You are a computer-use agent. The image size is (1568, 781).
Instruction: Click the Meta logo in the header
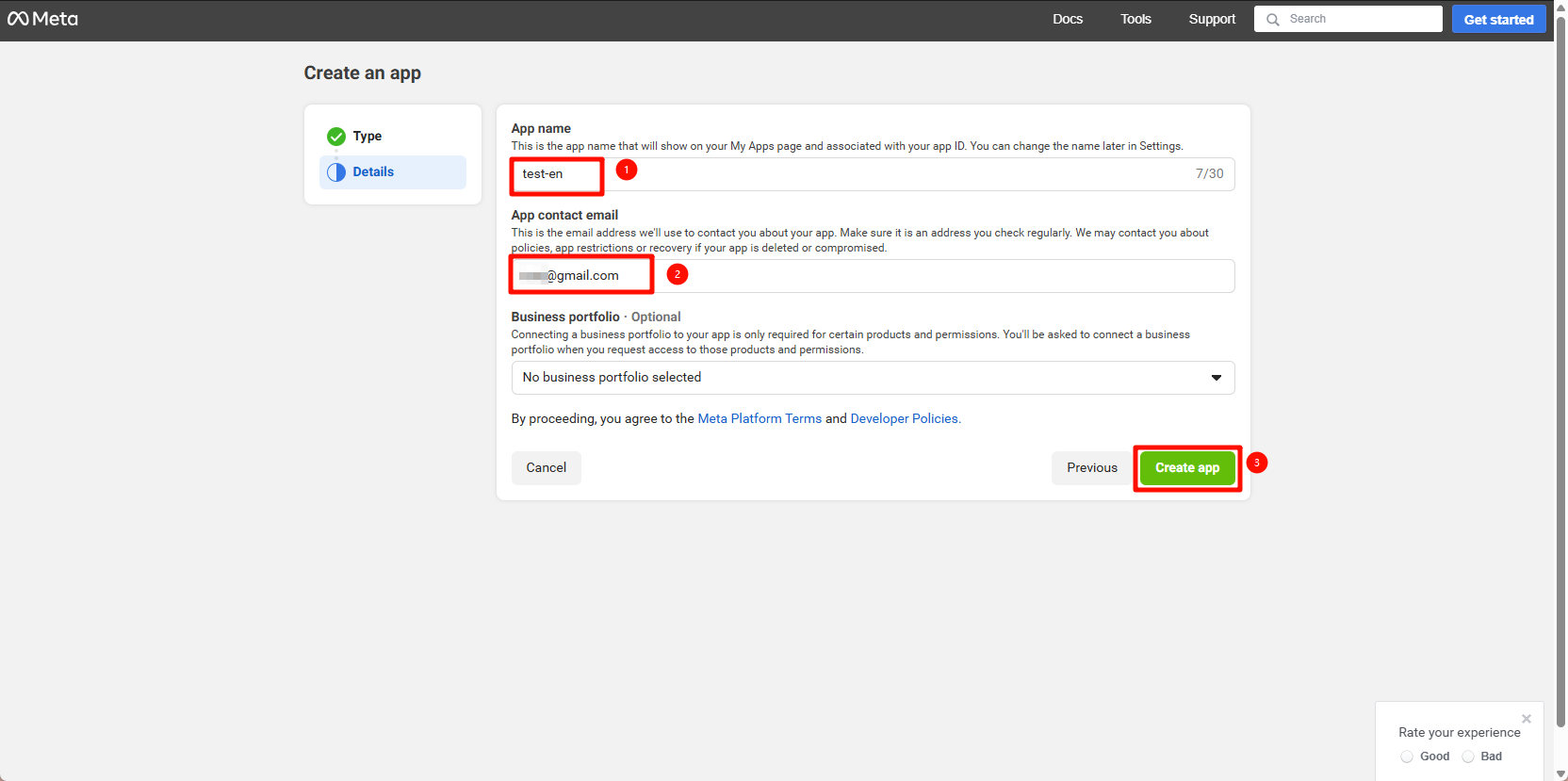[42, 19]
